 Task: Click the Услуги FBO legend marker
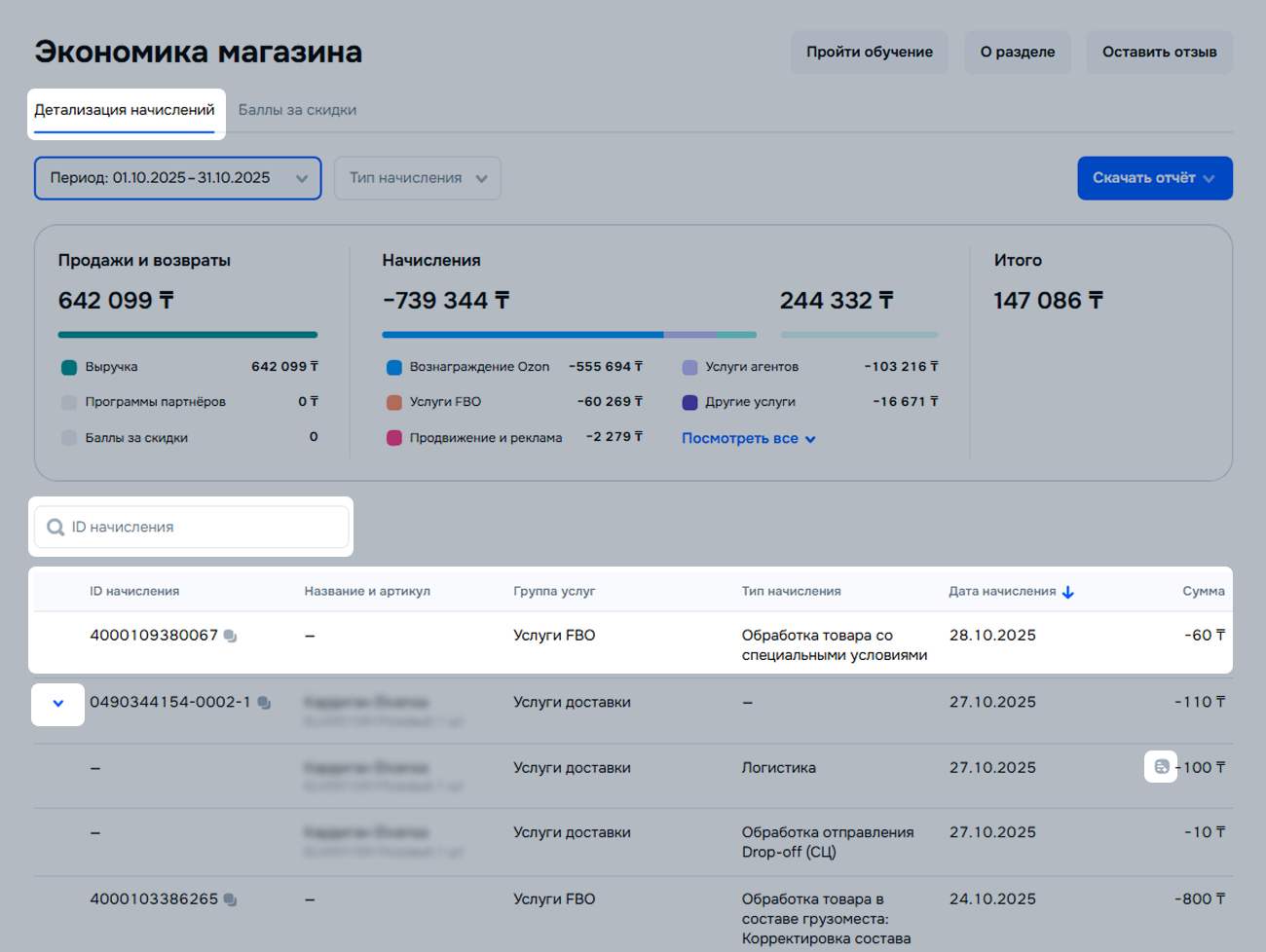click(394, 402)
